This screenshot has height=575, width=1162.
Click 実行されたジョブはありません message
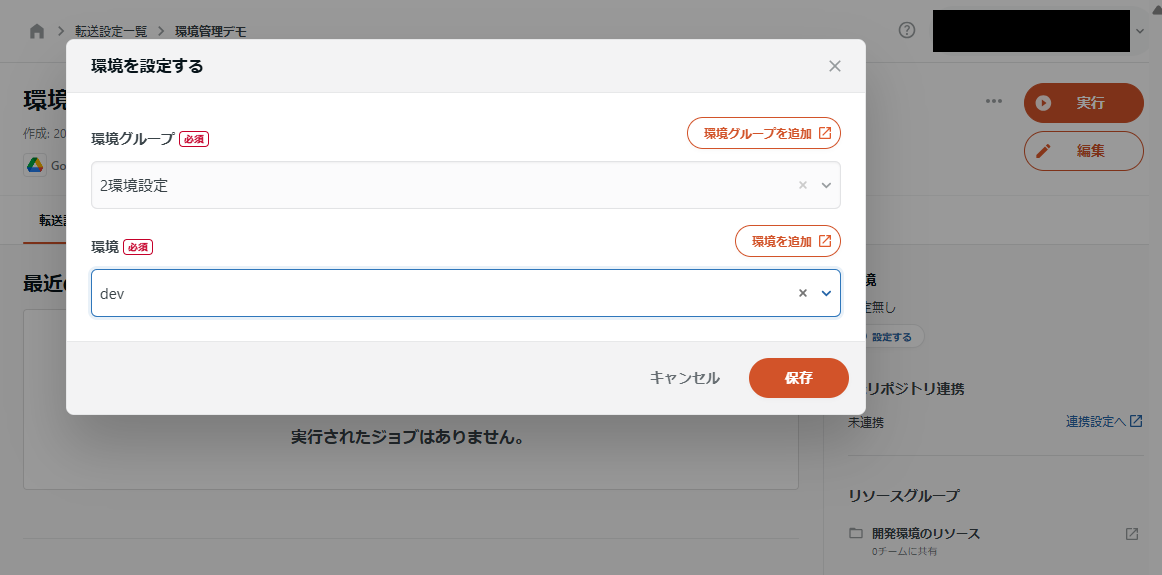[408, 437]
